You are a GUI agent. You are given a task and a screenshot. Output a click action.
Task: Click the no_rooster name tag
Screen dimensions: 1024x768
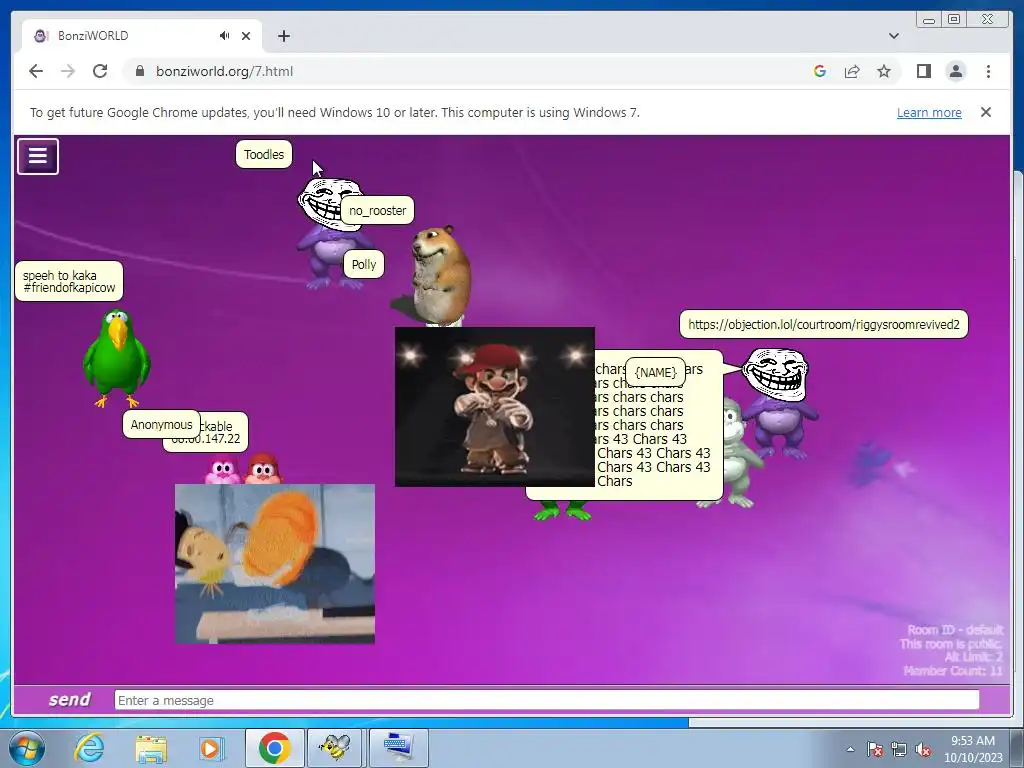tap(377, 210)
